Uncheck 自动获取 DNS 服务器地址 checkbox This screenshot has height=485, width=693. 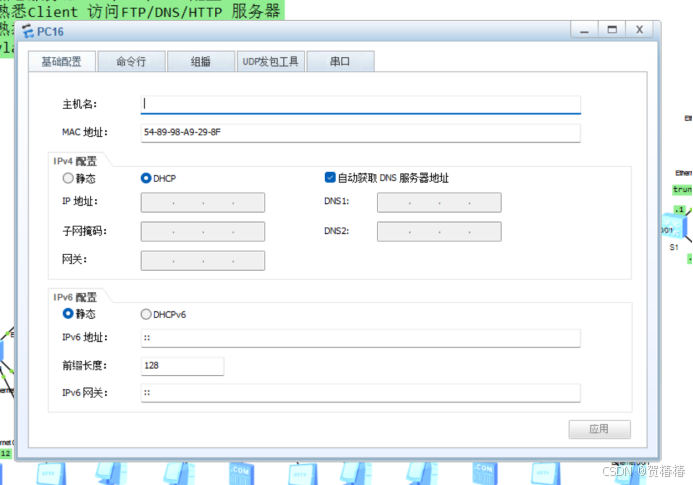pos(330,178)
